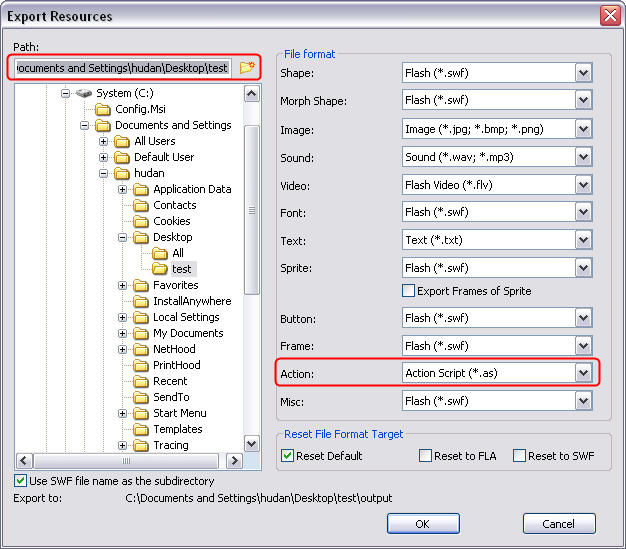The image size is (626, 549).
Task: Collapse the Documents and Settings node
Action: pos(84,125)
